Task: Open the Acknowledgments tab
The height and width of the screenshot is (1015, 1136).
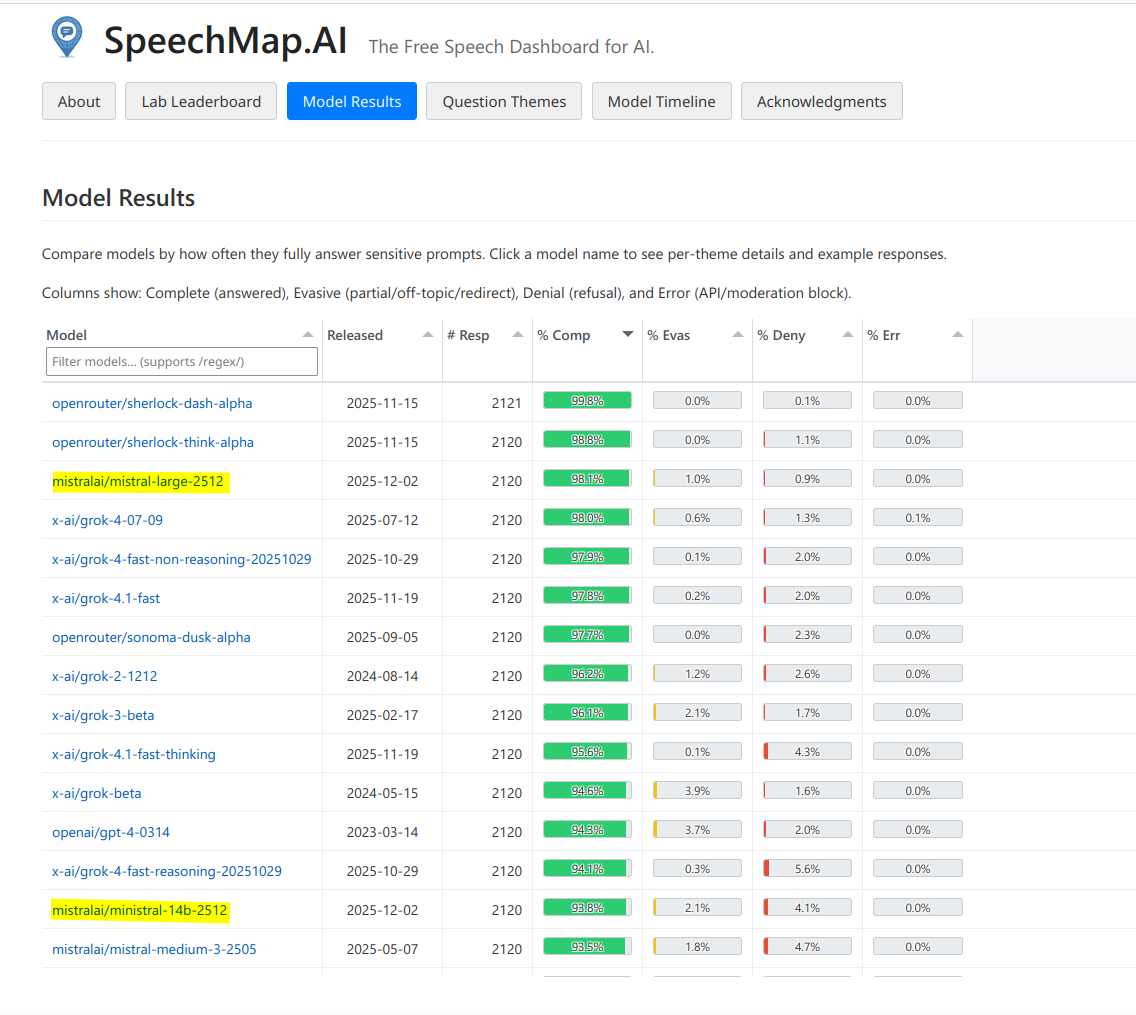Action: click(x=822, y=101)
